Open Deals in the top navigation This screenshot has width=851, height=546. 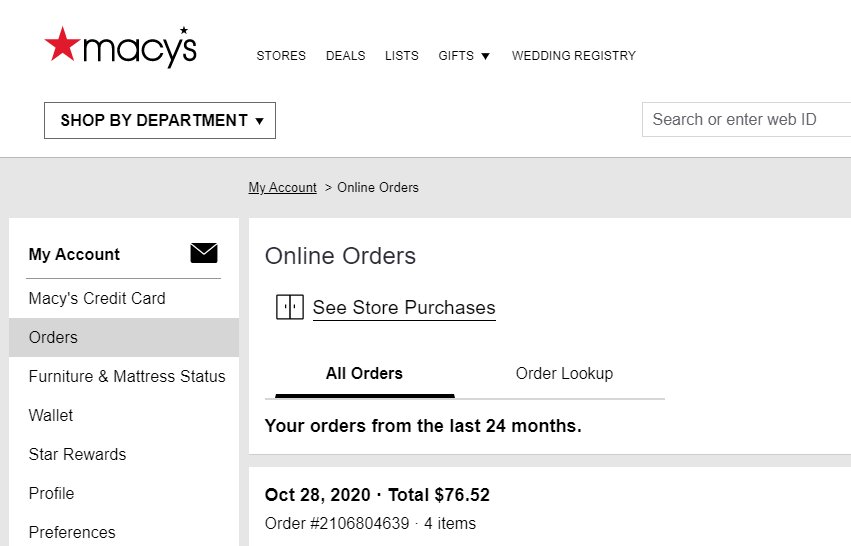coord(345,56)
